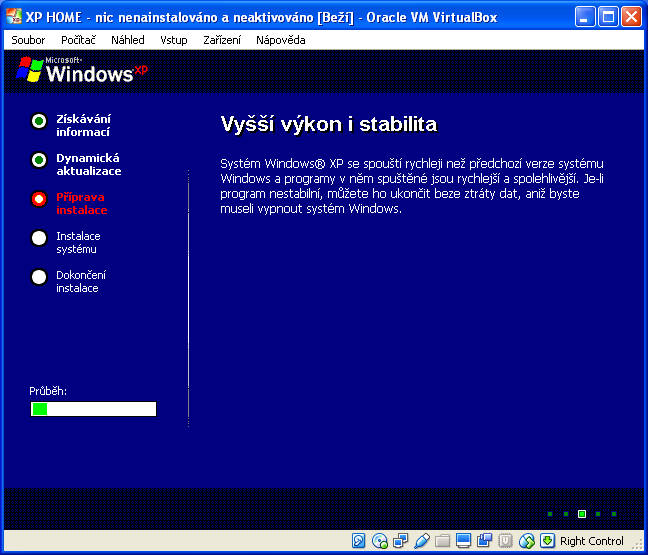648x555 pixels.
Task: Click the VirtualBox XP icon in title bar
Action: pos(14,17)
